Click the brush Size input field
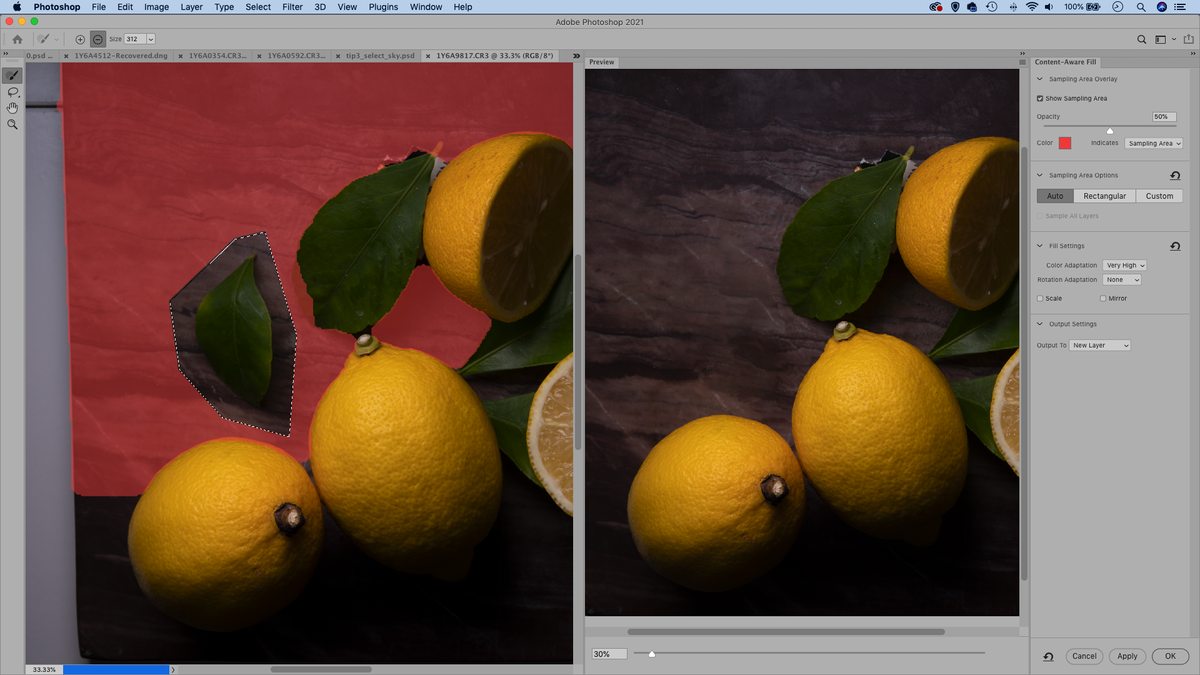Viewport: 1200px width, 675px height. [133, 39]
